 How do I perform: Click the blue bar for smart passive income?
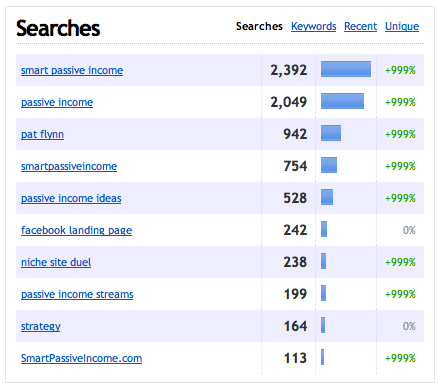point(346,69)
